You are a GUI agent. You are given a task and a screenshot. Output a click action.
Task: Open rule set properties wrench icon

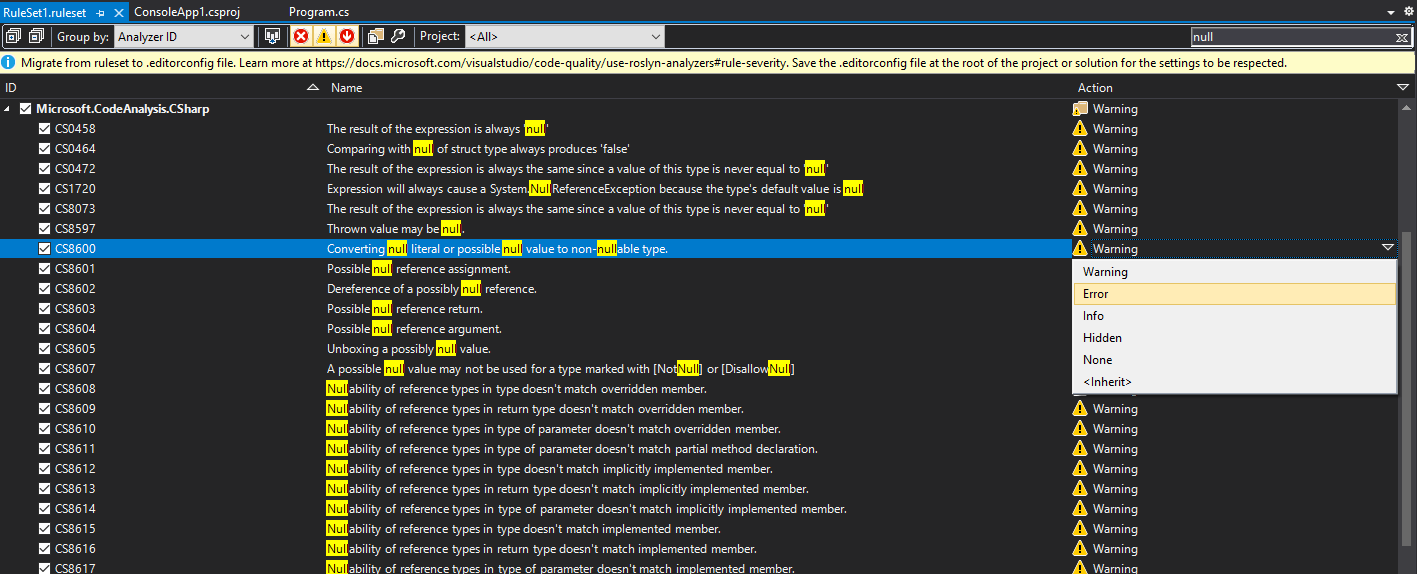pos(397,36)
